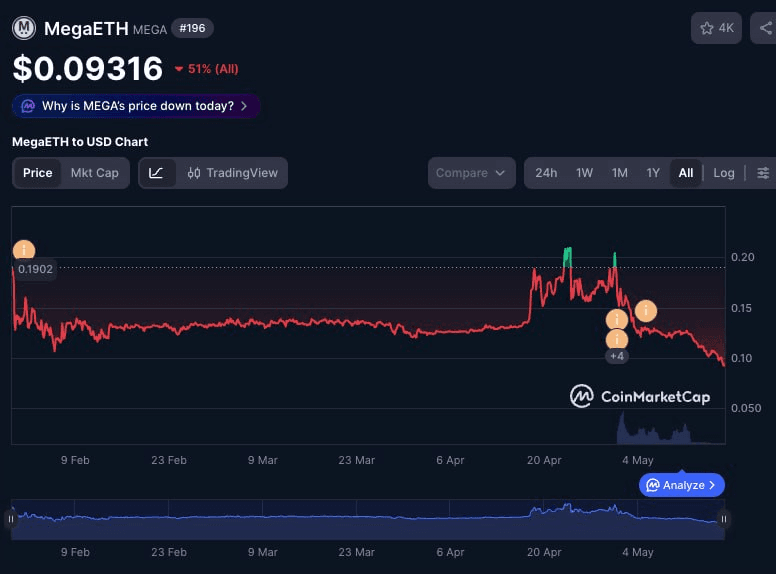Select the 1W time range
776x574 pixels.
584,173
